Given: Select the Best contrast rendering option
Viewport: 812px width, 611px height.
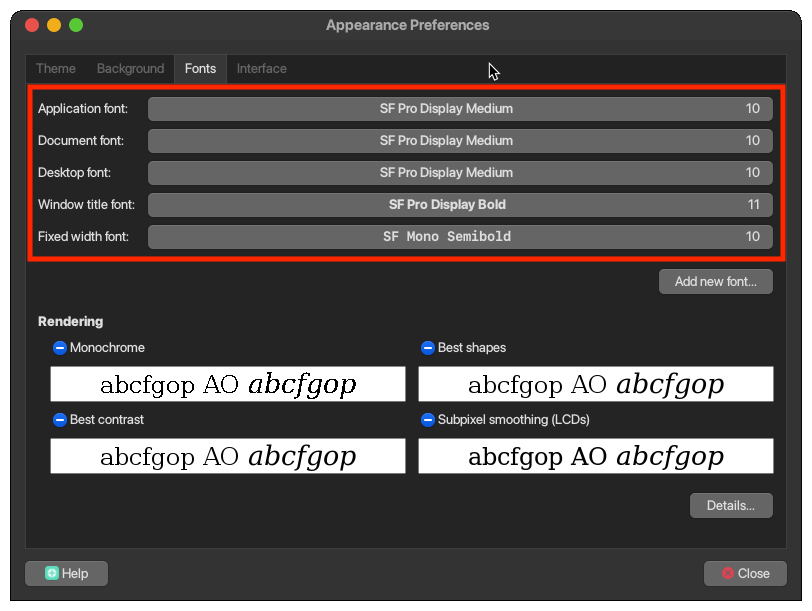Looking at the screenshot, I should pyautogui.click(x=60, y=420).
